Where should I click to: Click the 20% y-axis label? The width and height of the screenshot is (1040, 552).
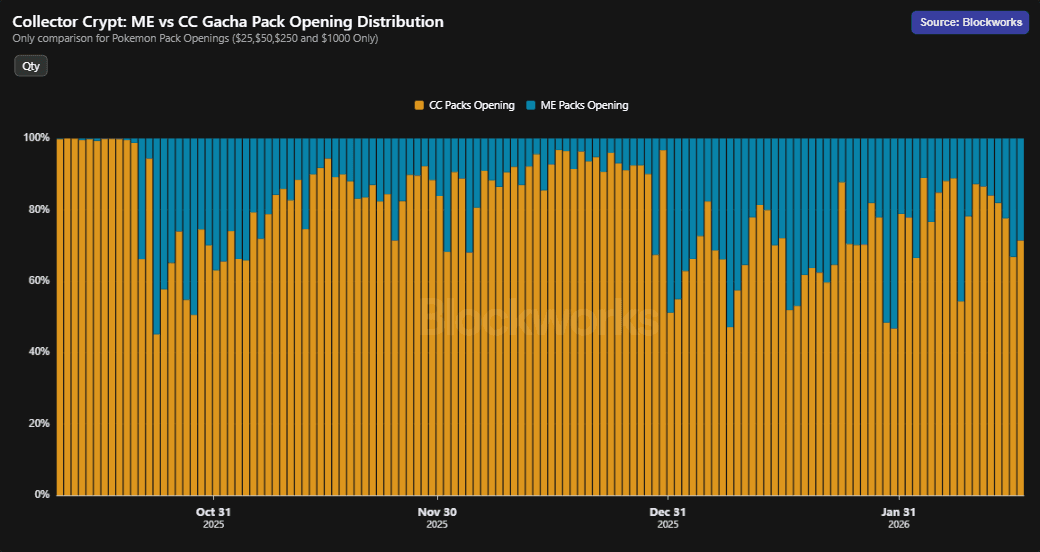(39, 423)
